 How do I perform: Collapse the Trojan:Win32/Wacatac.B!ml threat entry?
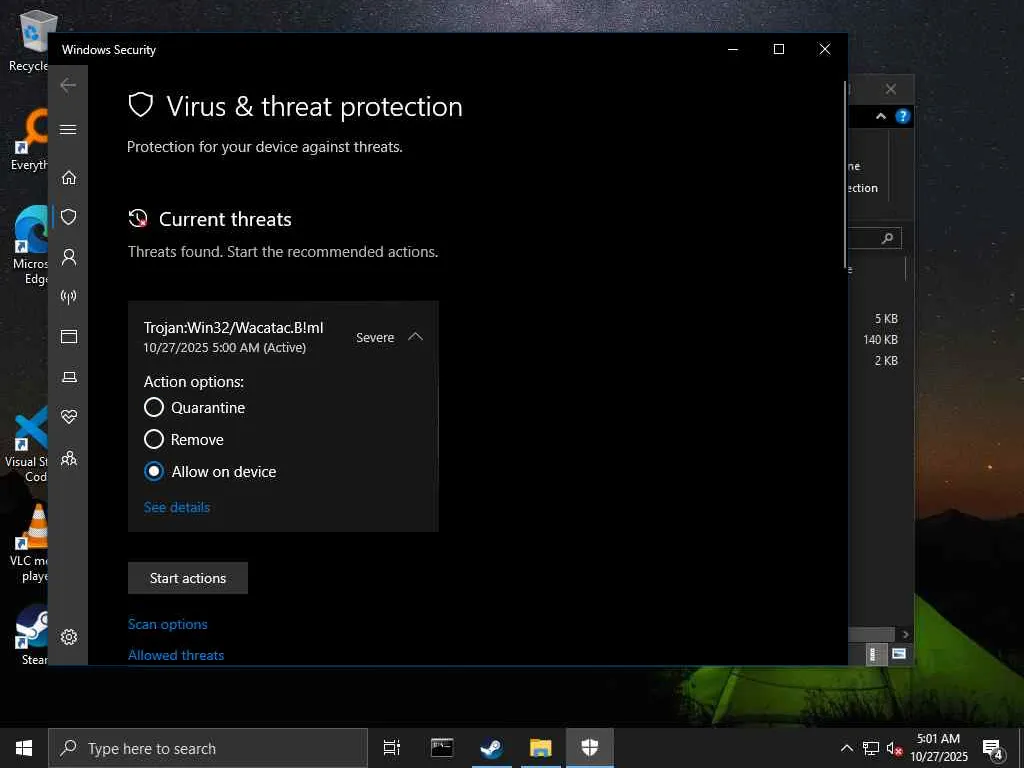click(415, 337)
